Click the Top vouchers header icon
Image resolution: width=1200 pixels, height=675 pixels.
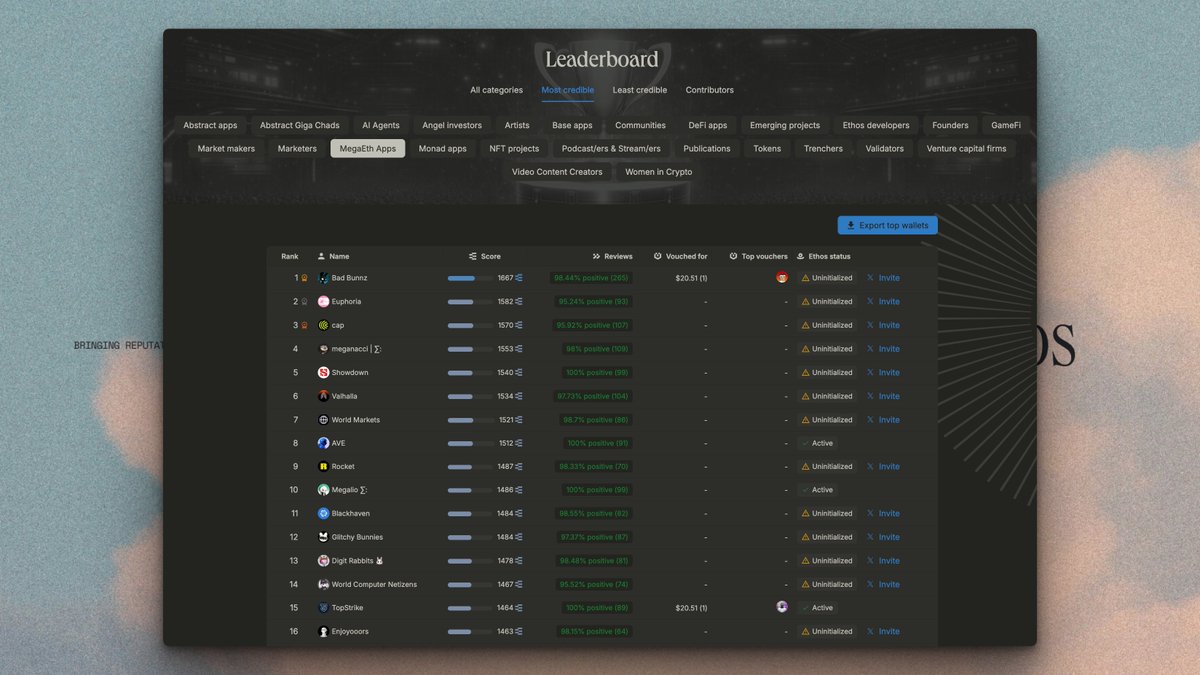pos(734,256)
